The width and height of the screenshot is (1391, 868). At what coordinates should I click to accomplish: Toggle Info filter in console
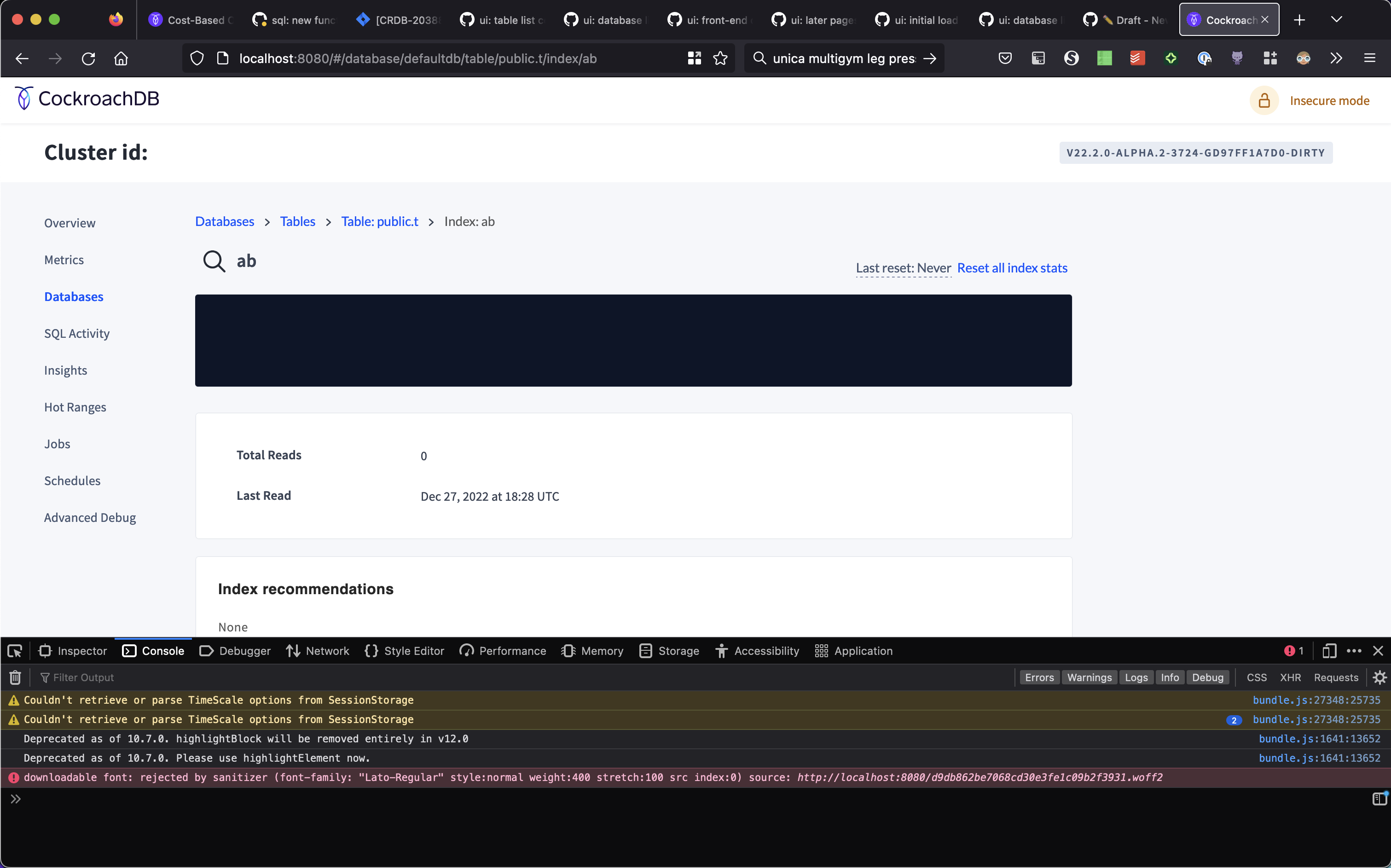(x=1170, y=678)
